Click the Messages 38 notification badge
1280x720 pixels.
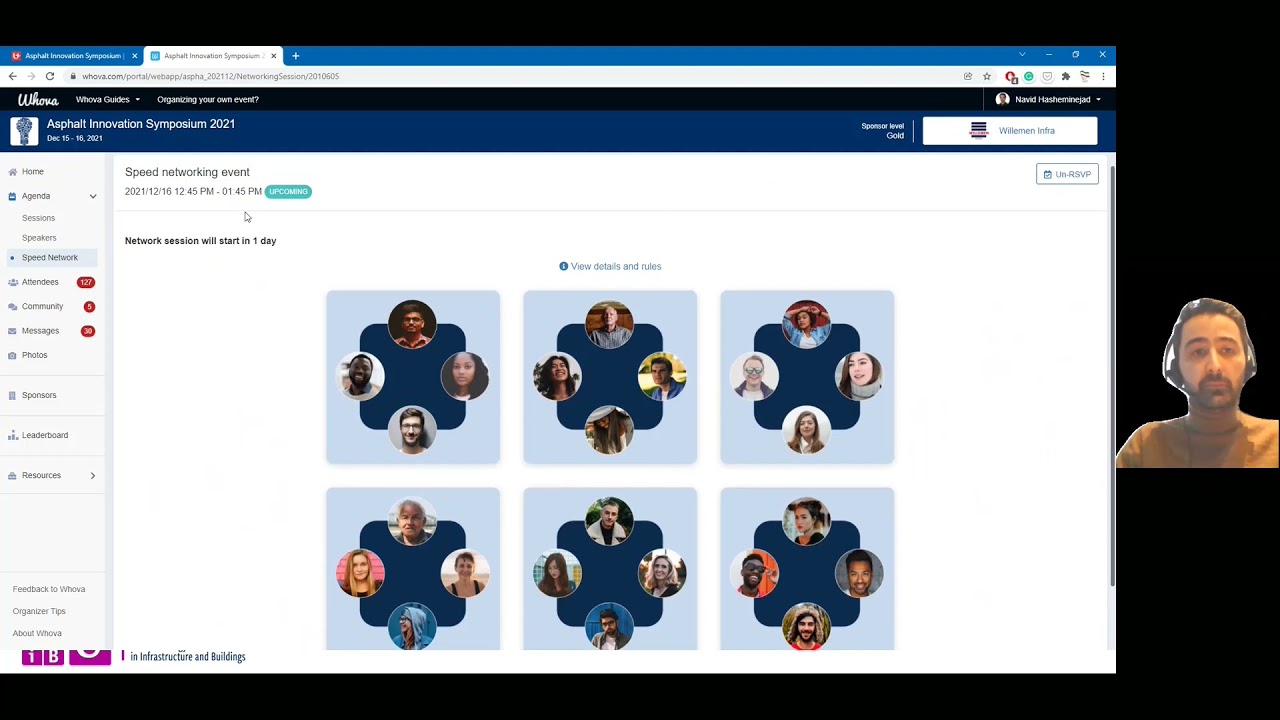88,331
